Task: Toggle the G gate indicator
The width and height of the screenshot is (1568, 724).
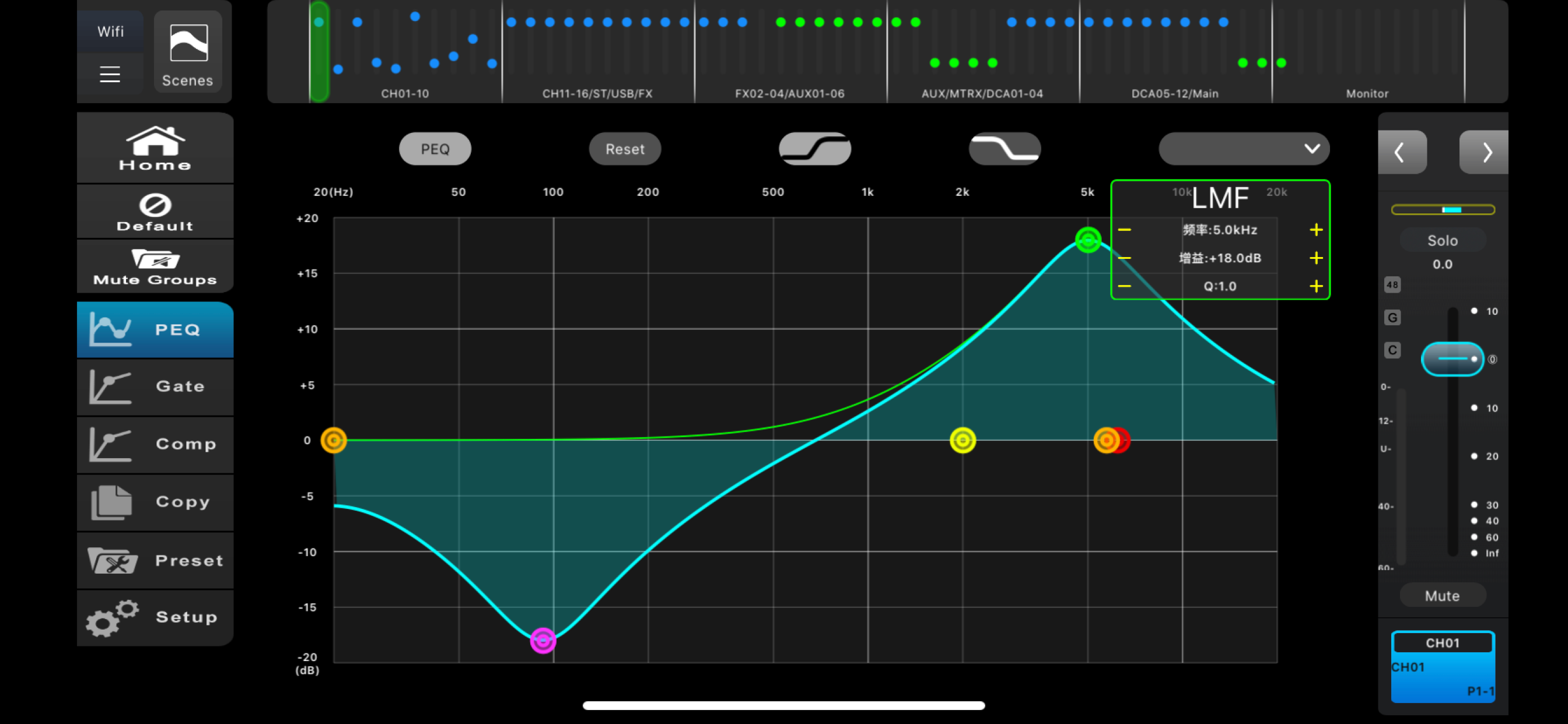Action: pos(1392,318)
